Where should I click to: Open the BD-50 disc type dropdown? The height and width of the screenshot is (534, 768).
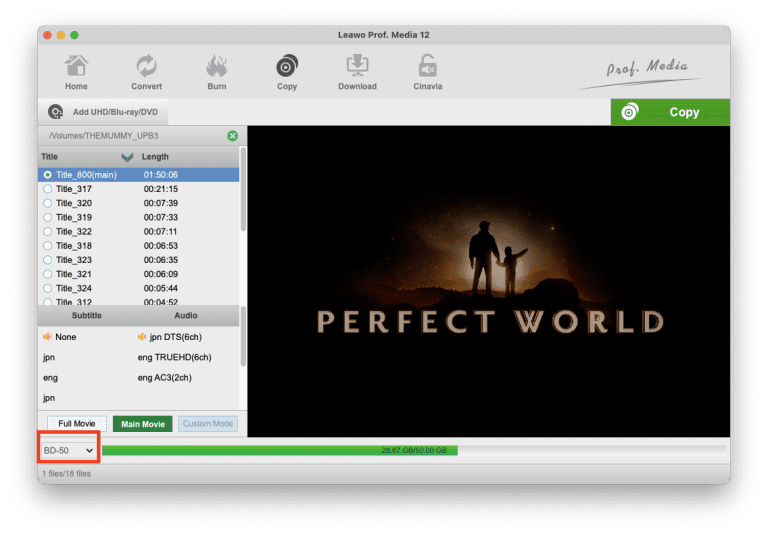(68, 450)
